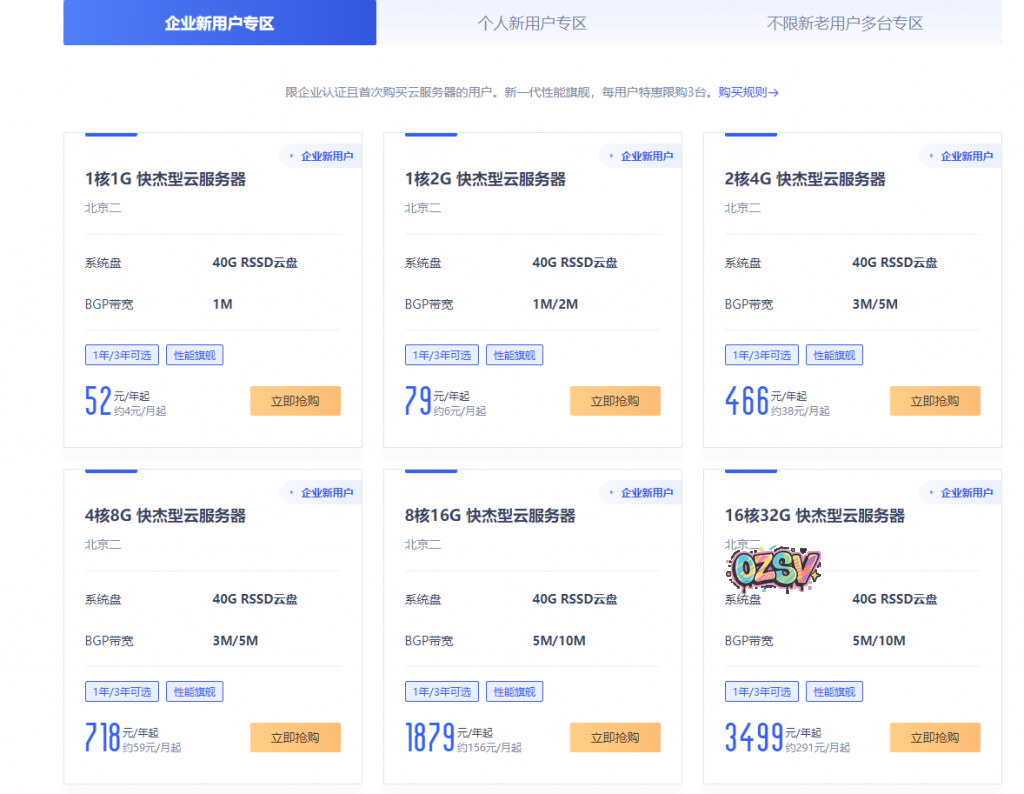Click 立即抢购 for 16核32G server

coord(935,738)
